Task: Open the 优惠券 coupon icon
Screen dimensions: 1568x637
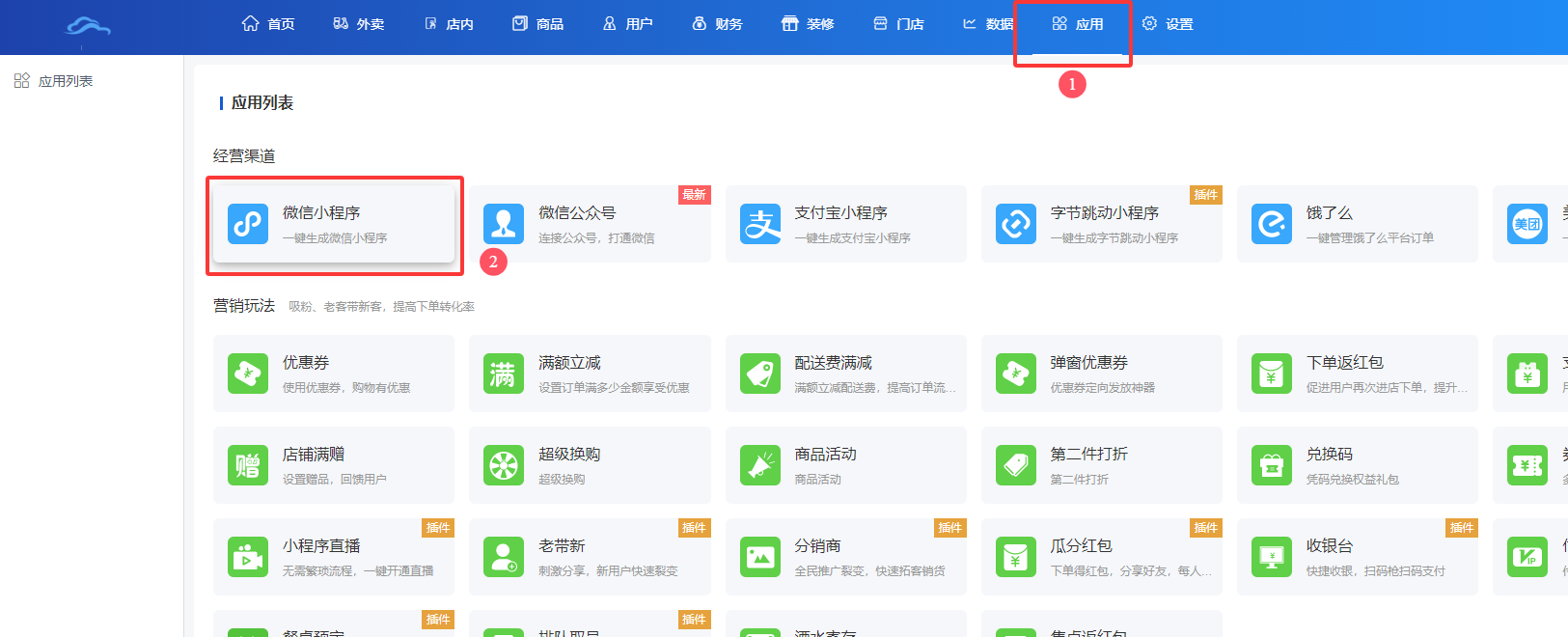Action: coord(248,374)
